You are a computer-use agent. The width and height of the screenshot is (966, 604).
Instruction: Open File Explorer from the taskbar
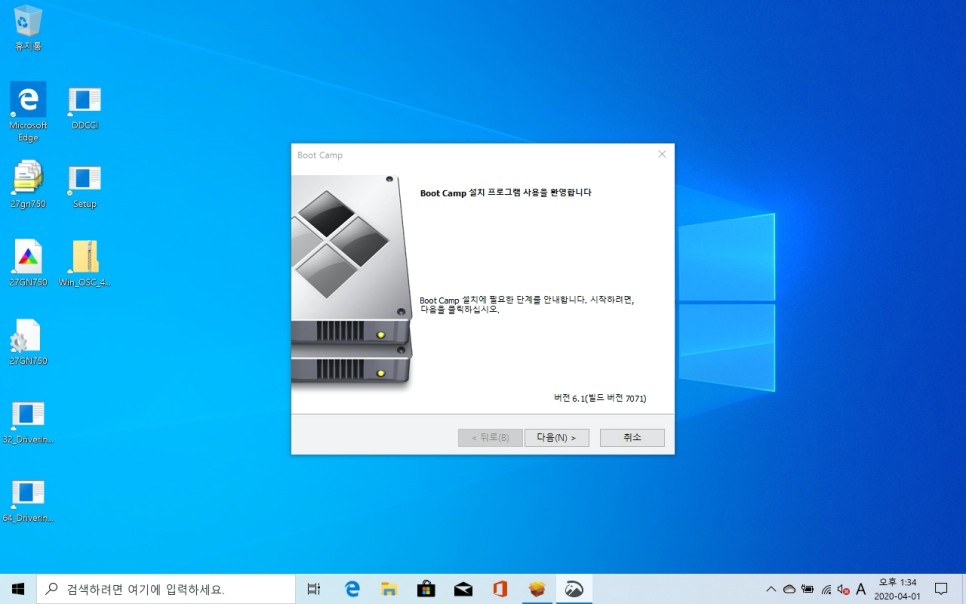point(389,589)
